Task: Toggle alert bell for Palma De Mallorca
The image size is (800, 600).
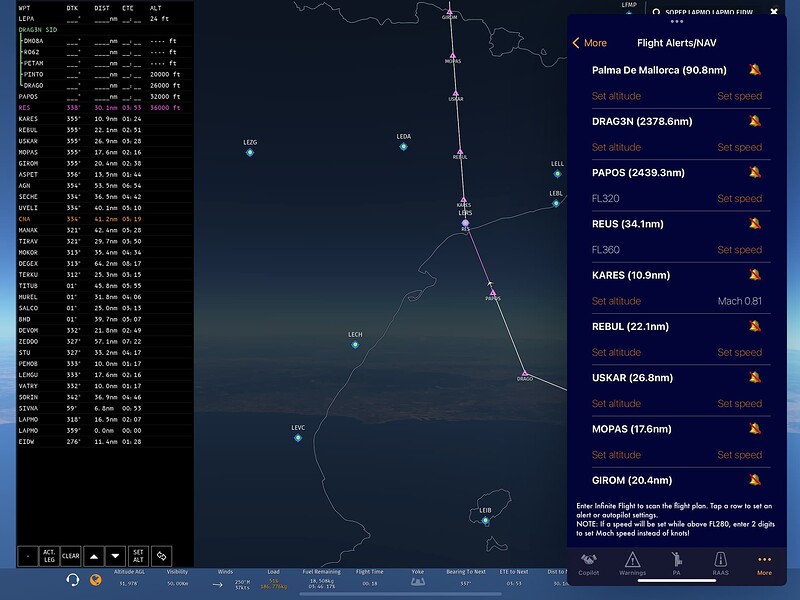Action: [755, 70]
